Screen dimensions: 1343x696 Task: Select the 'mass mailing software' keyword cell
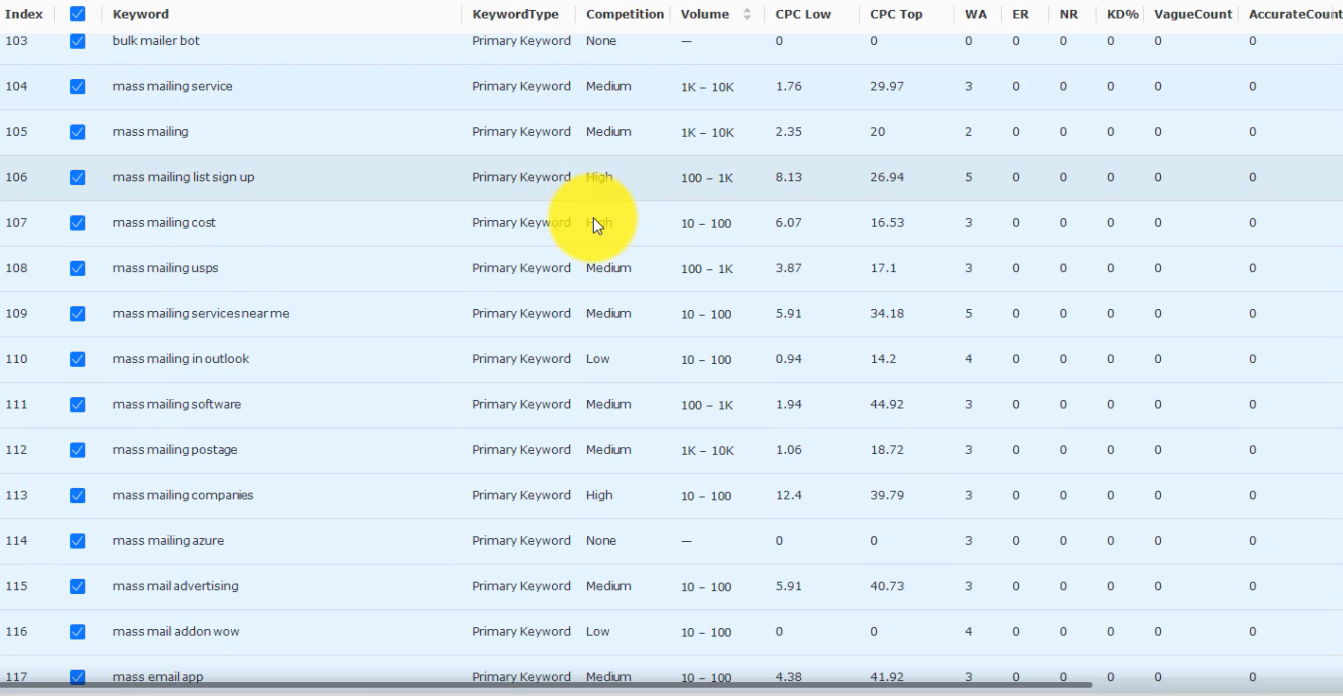177,404
